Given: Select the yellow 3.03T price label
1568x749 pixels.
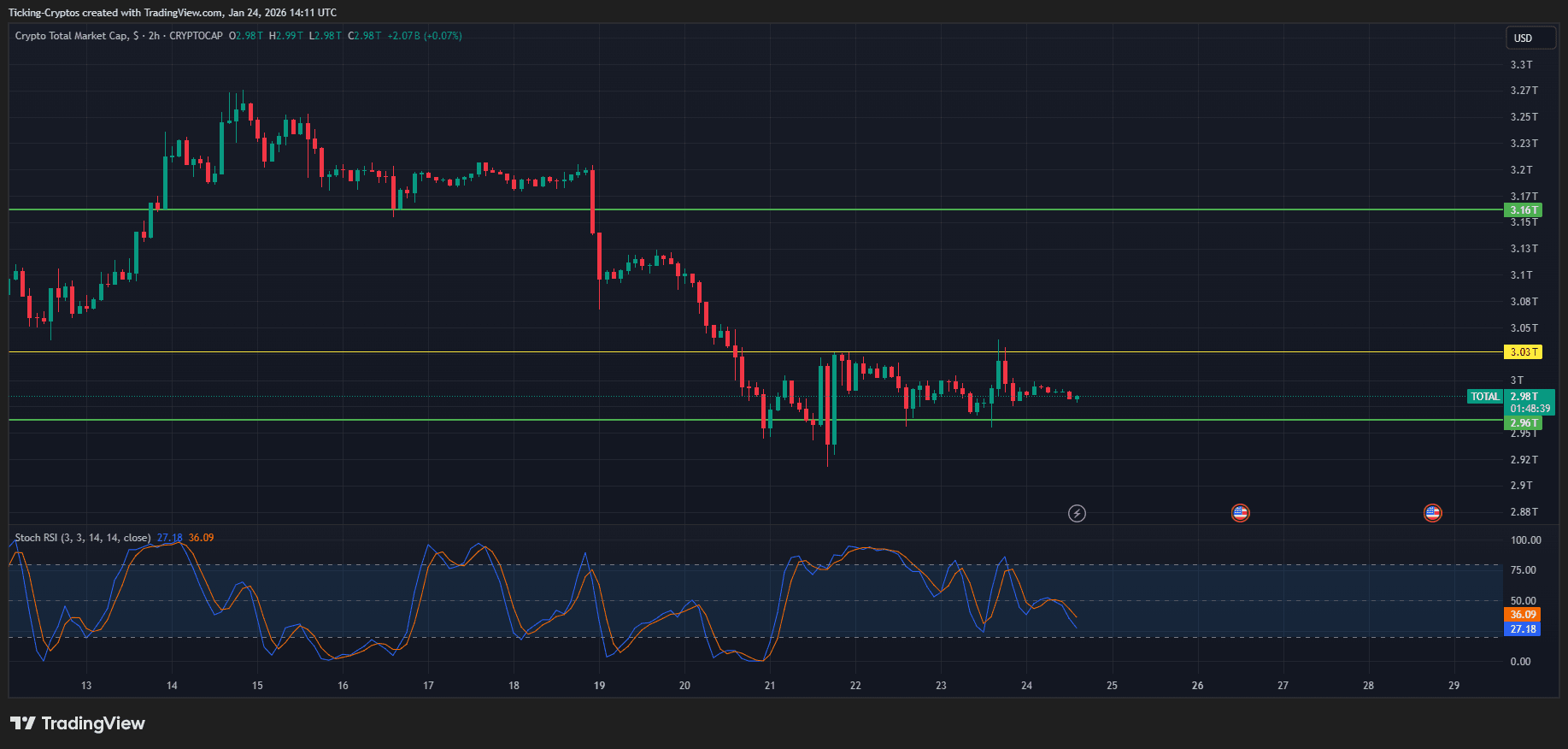Looking at the screenshot, I should pos(1523,352).
